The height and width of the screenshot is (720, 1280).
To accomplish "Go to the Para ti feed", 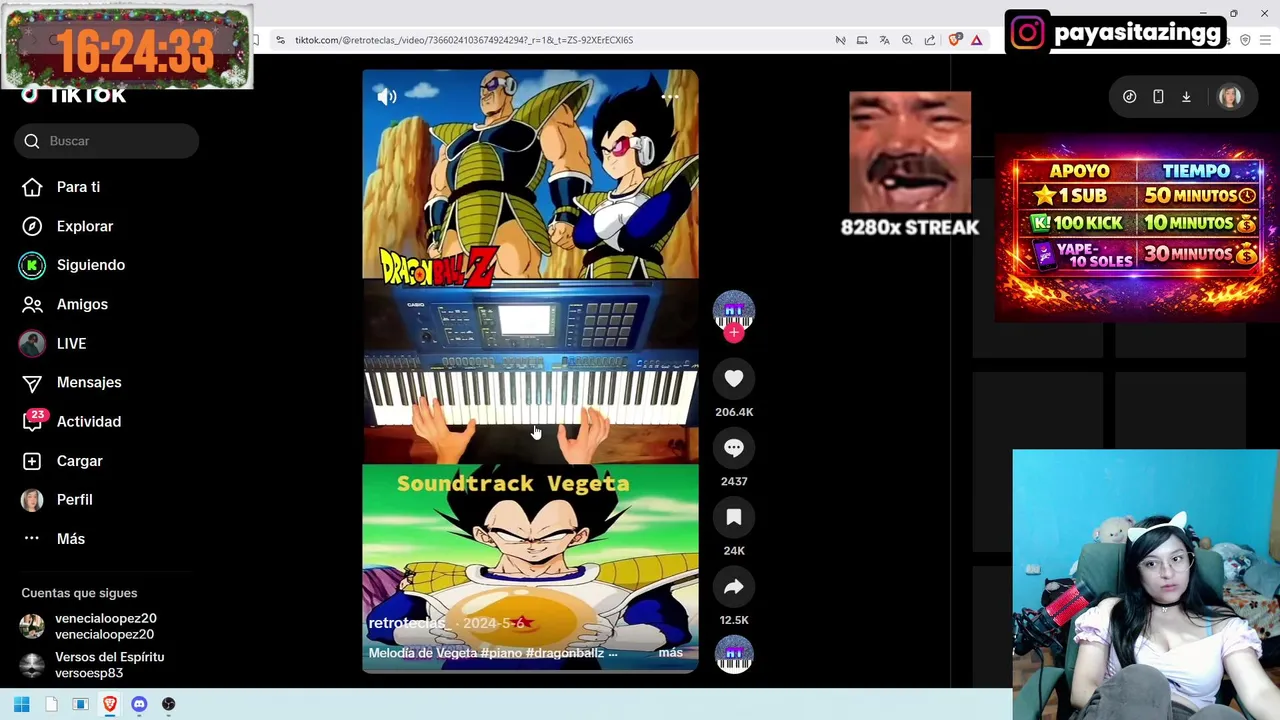I will coord(78,187).
